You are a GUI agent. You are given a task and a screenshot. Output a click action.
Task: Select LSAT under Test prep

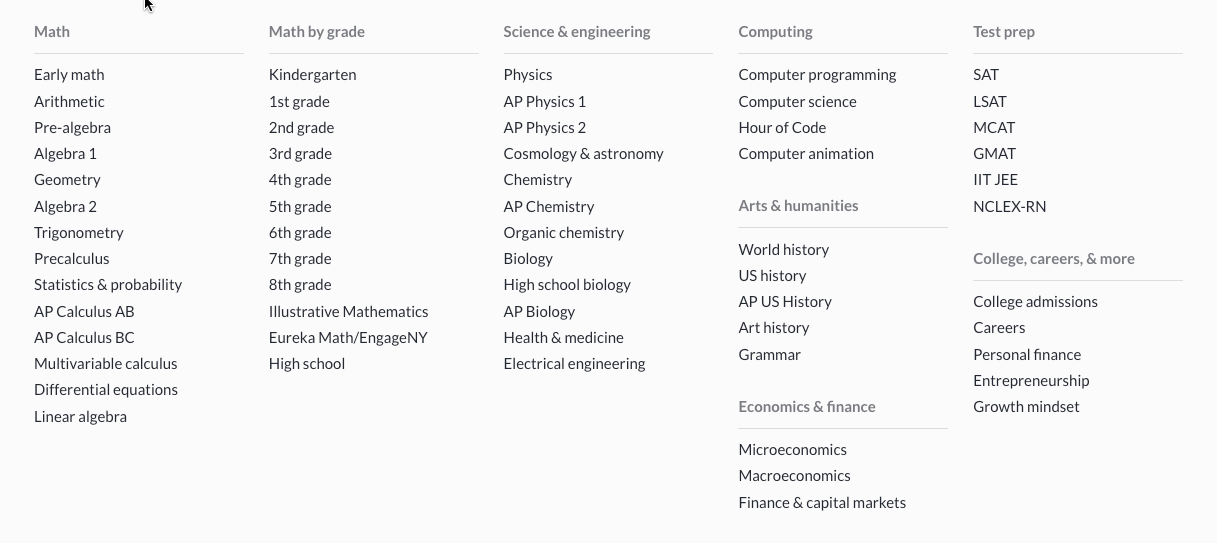[990, 102]
